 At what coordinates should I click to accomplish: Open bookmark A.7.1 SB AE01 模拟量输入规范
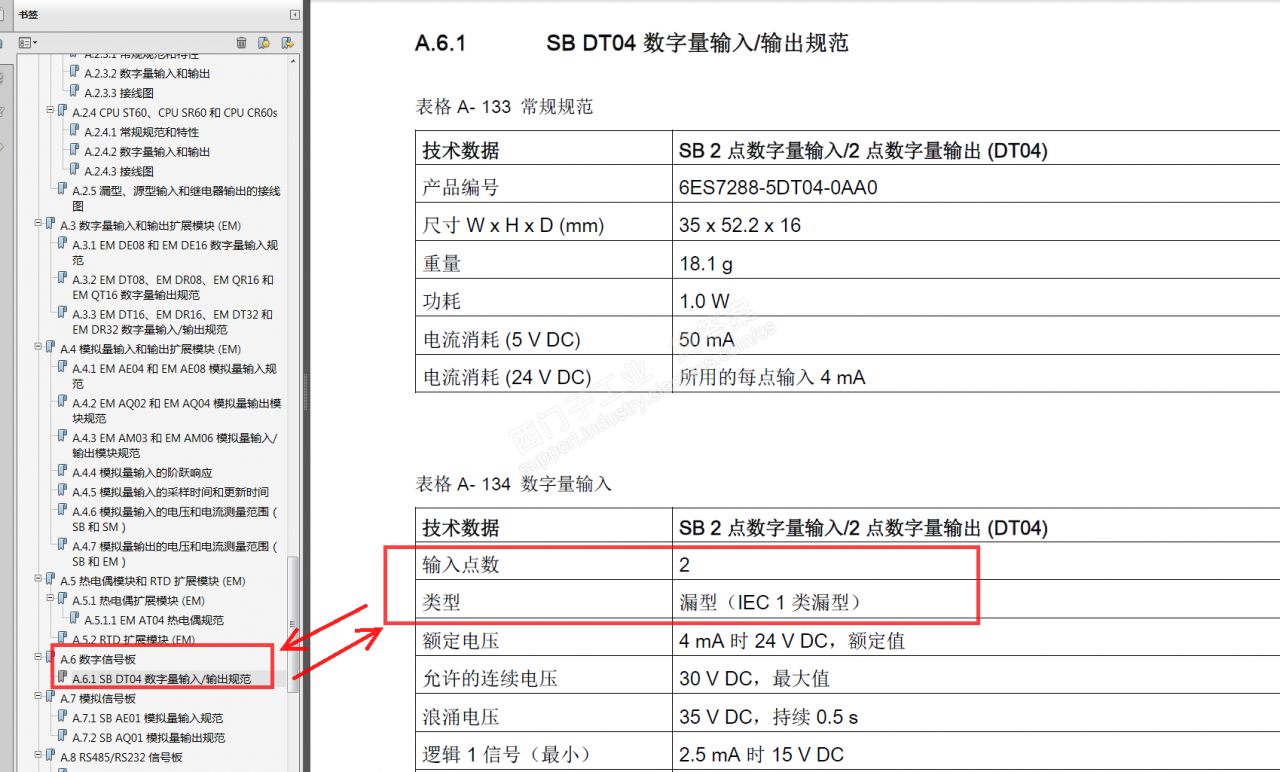pos(148,718)
